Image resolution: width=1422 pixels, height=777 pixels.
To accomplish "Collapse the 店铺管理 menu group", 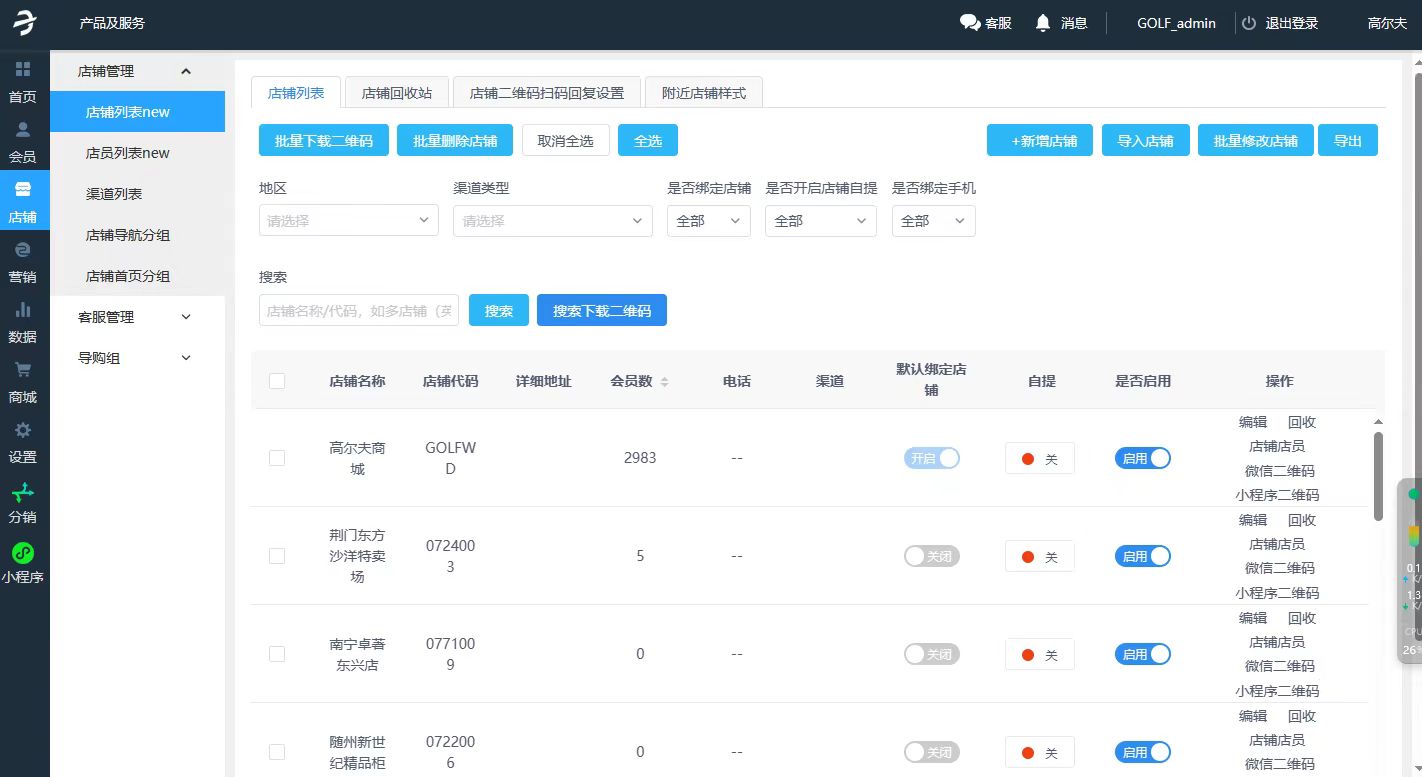I will 137,71.
